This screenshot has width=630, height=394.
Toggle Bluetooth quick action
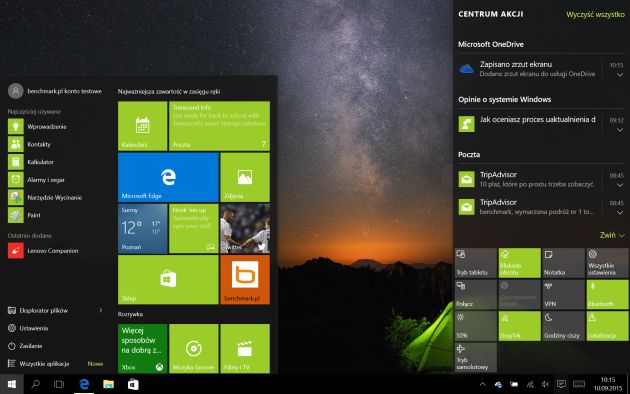point(607,294)
